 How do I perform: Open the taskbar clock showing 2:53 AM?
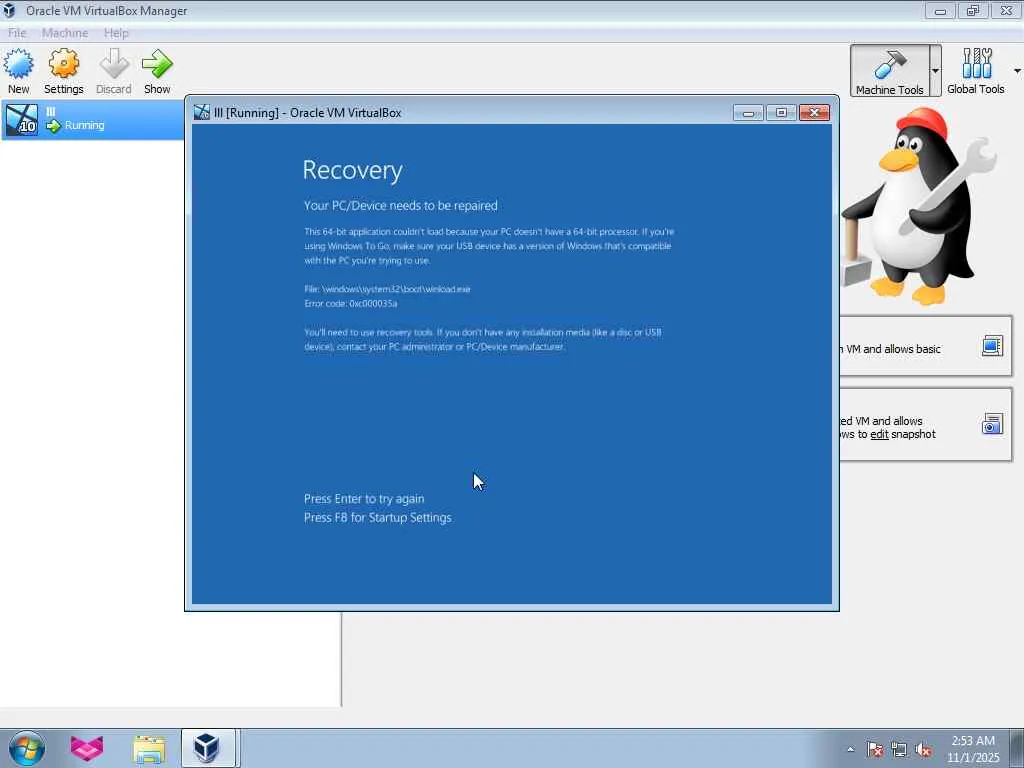(x=973, y=749)
